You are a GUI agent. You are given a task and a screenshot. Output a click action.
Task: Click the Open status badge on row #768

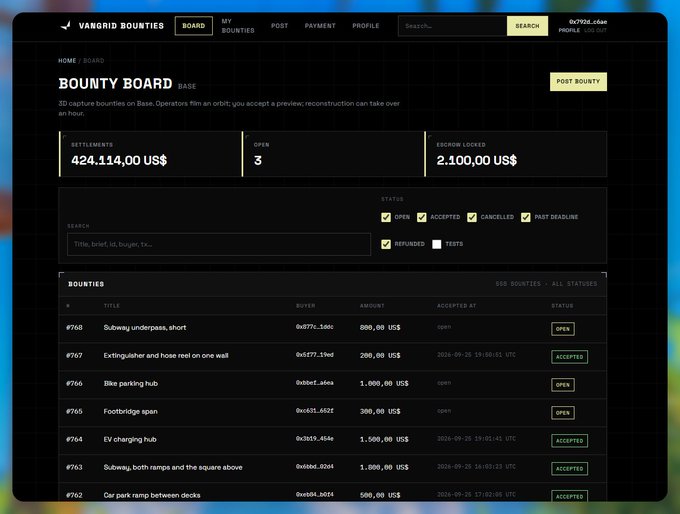(x=562, y=329)
